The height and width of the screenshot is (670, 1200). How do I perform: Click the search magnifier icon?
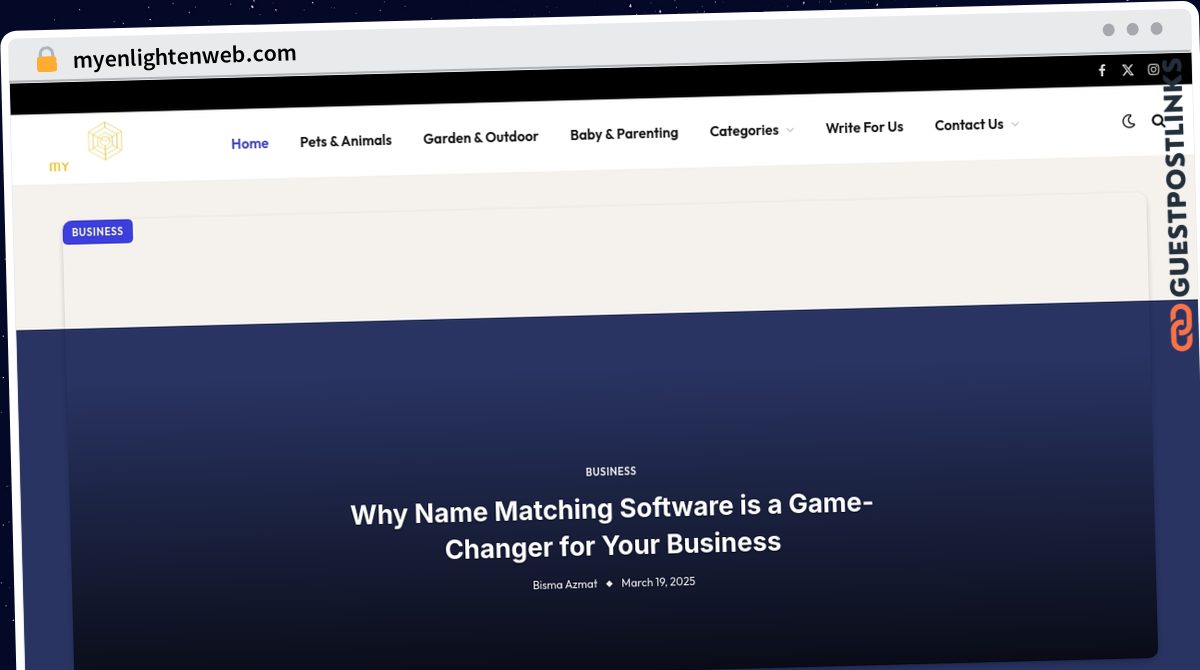(1158, 120)
